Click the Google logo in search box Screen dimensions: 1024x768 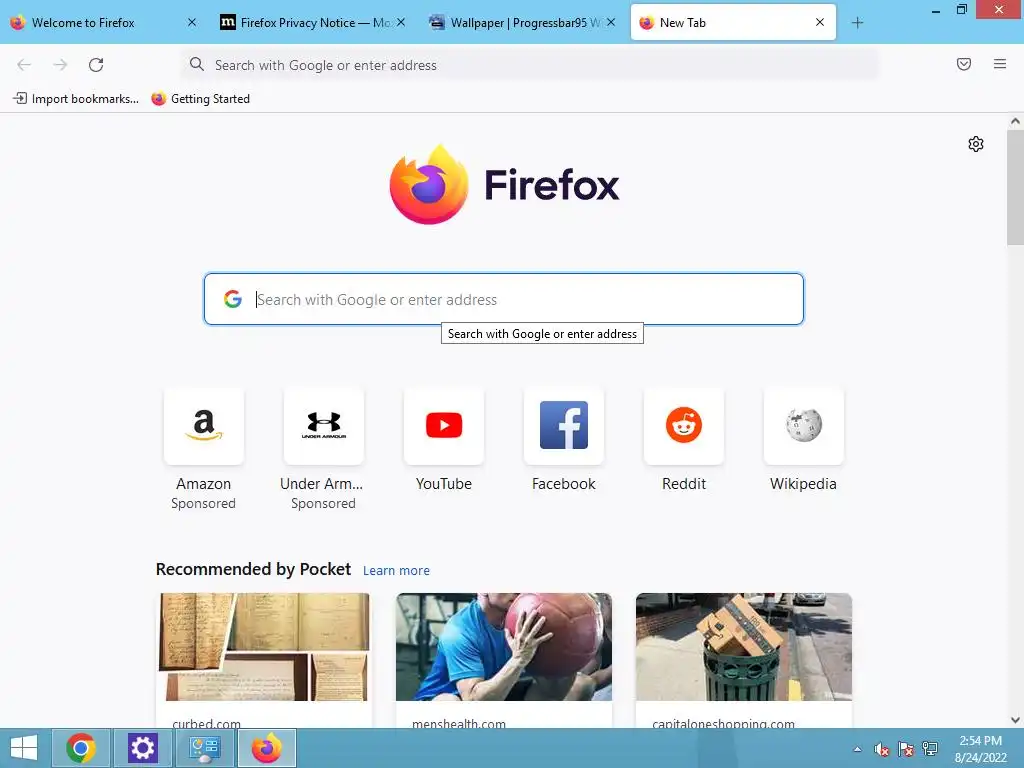(232, 299)
